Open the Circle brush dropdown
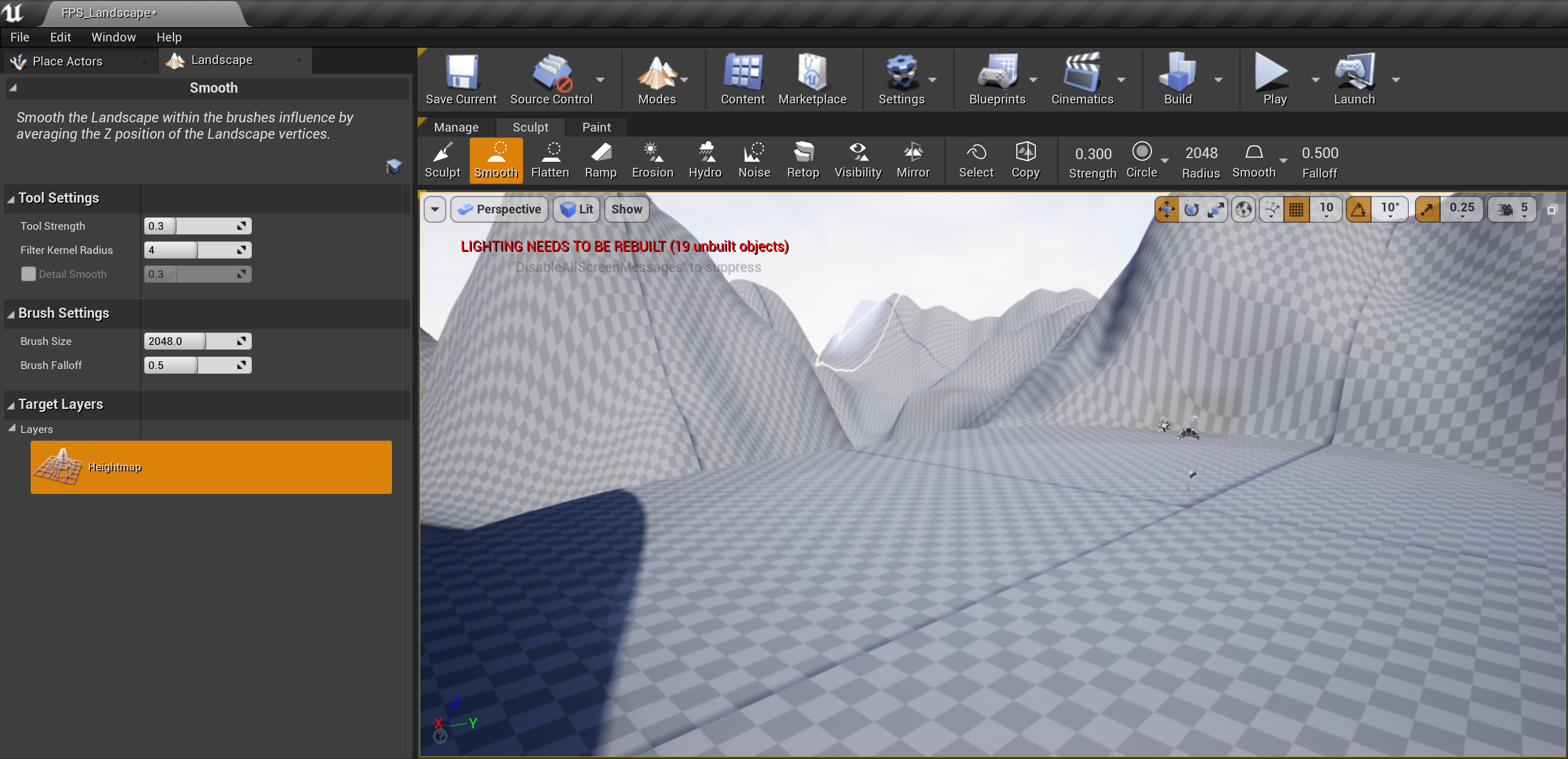The width and height of the screenshot is (1568, 759). click(x=1165, y=160)
